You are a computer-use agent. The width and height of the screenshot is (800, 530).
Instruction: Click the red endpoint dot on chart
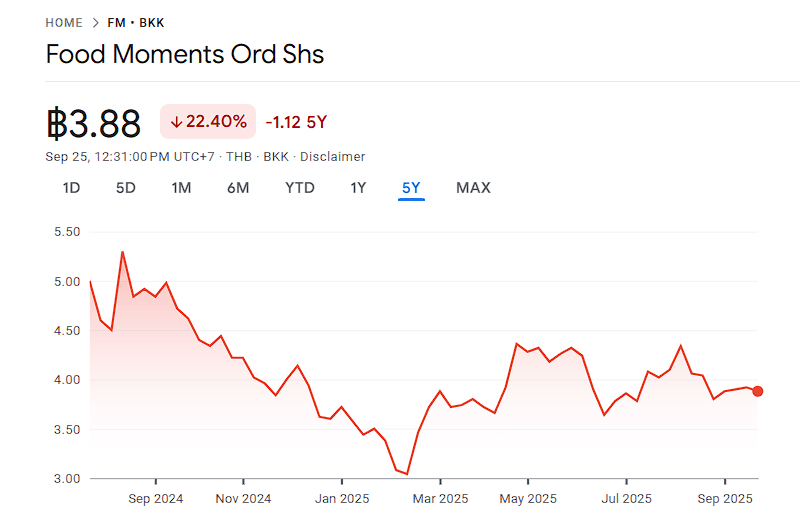tap(758, 391)
